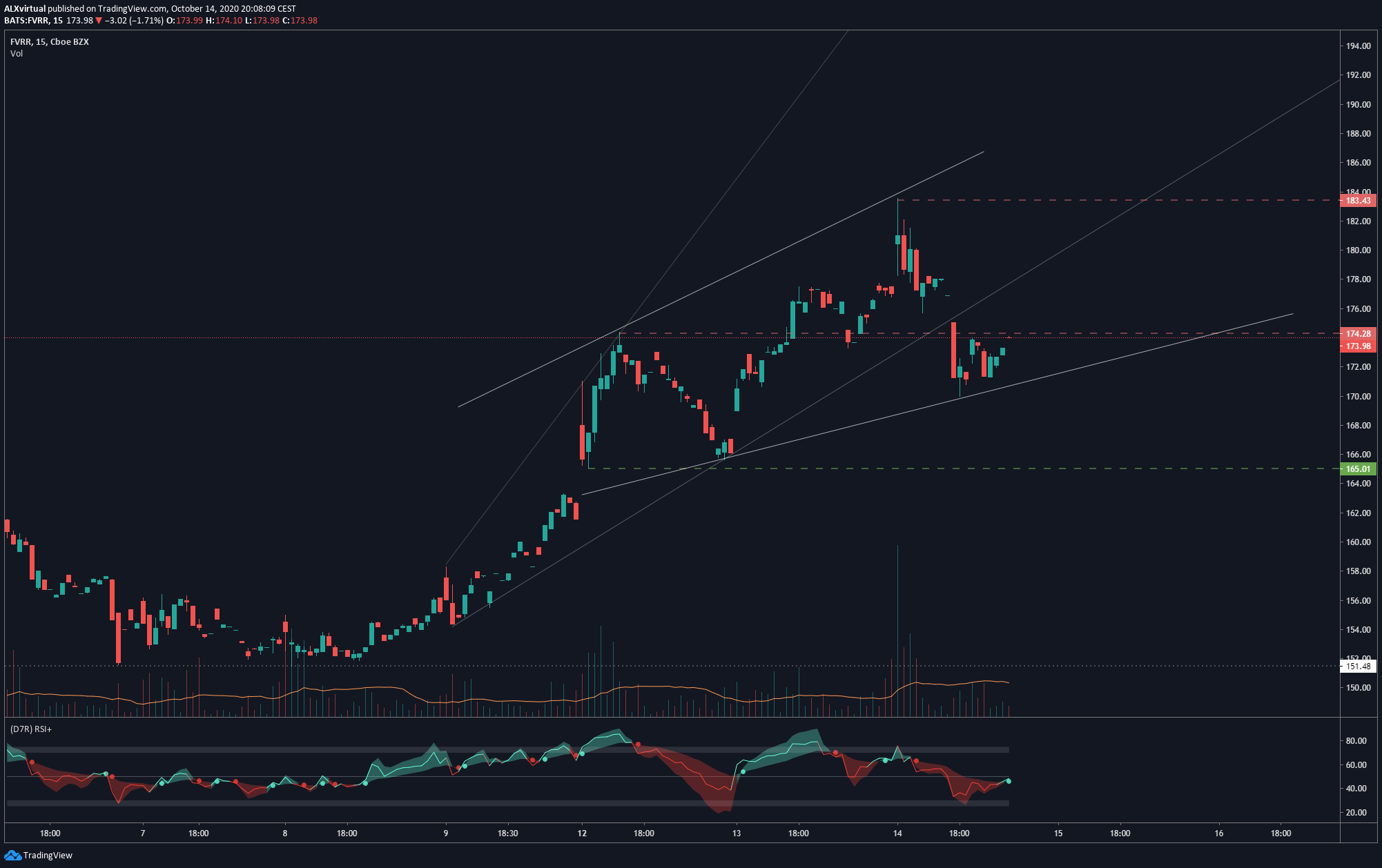
Task: Click the 176.00 price axis value
Action: pyautogui.click(x=1358, y=309)
